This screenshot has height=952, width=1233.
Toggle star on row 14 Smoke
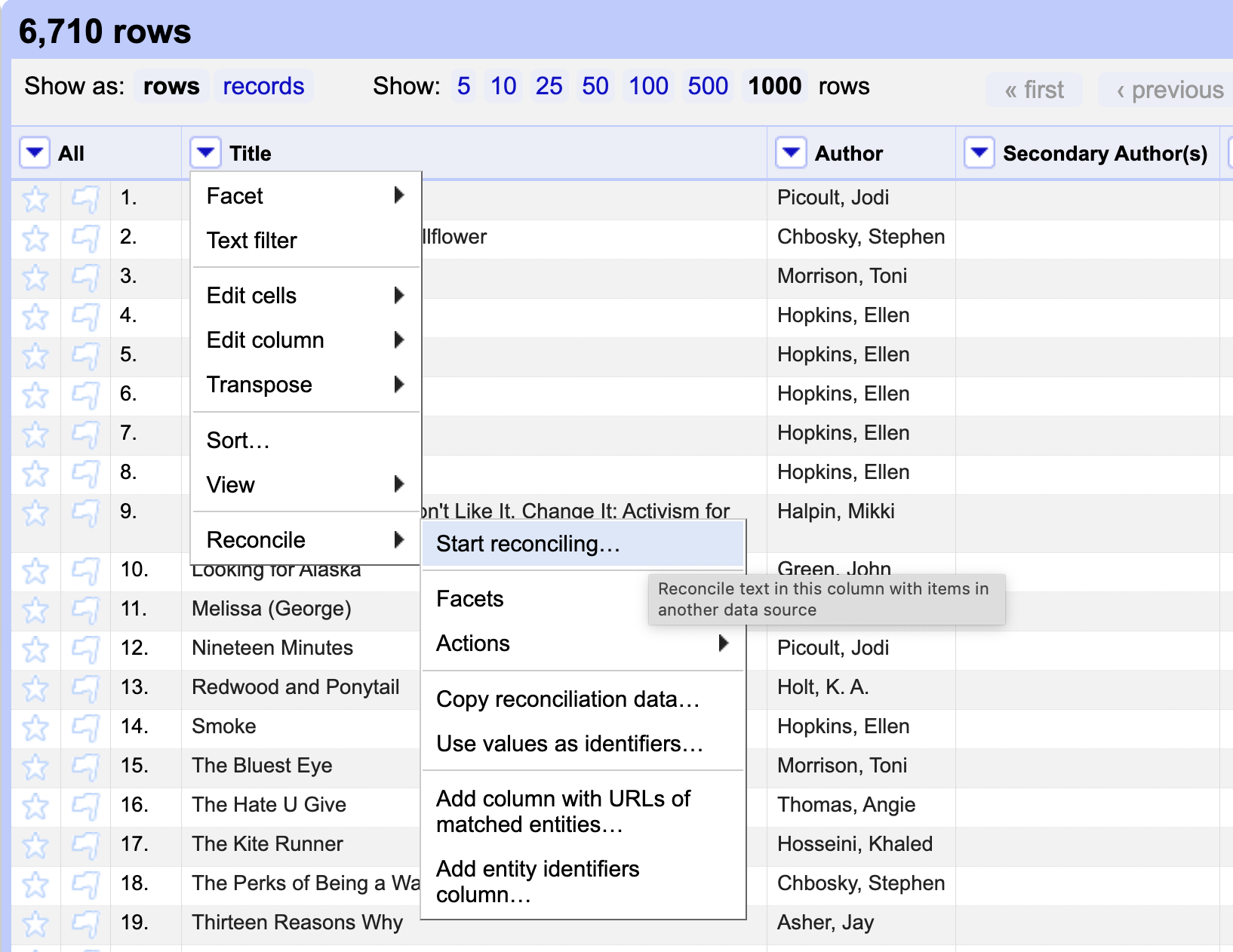pyautogui.click(x=35, y=728)
